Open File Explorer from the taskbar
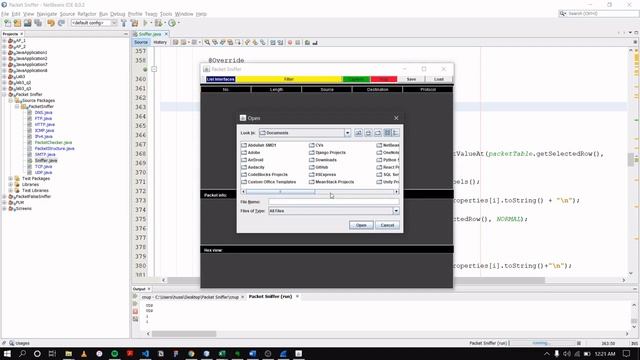This screenshot has height=360, width=640. click(68, 353)
